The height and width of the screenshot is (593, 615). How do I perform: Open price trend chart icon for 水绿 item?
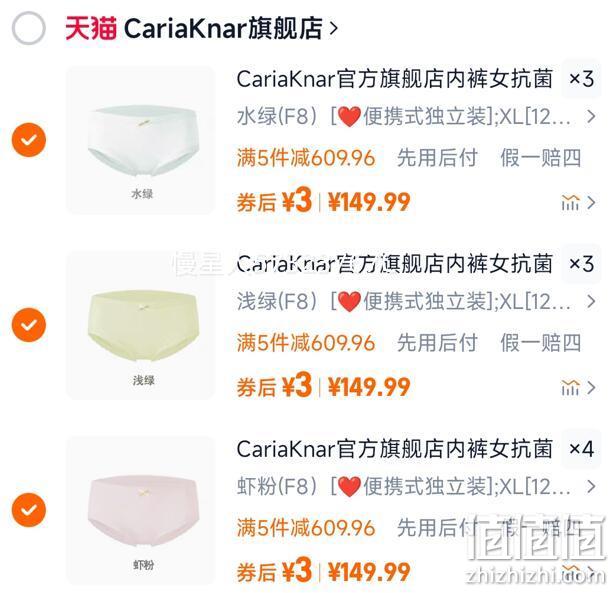(570, 202)
